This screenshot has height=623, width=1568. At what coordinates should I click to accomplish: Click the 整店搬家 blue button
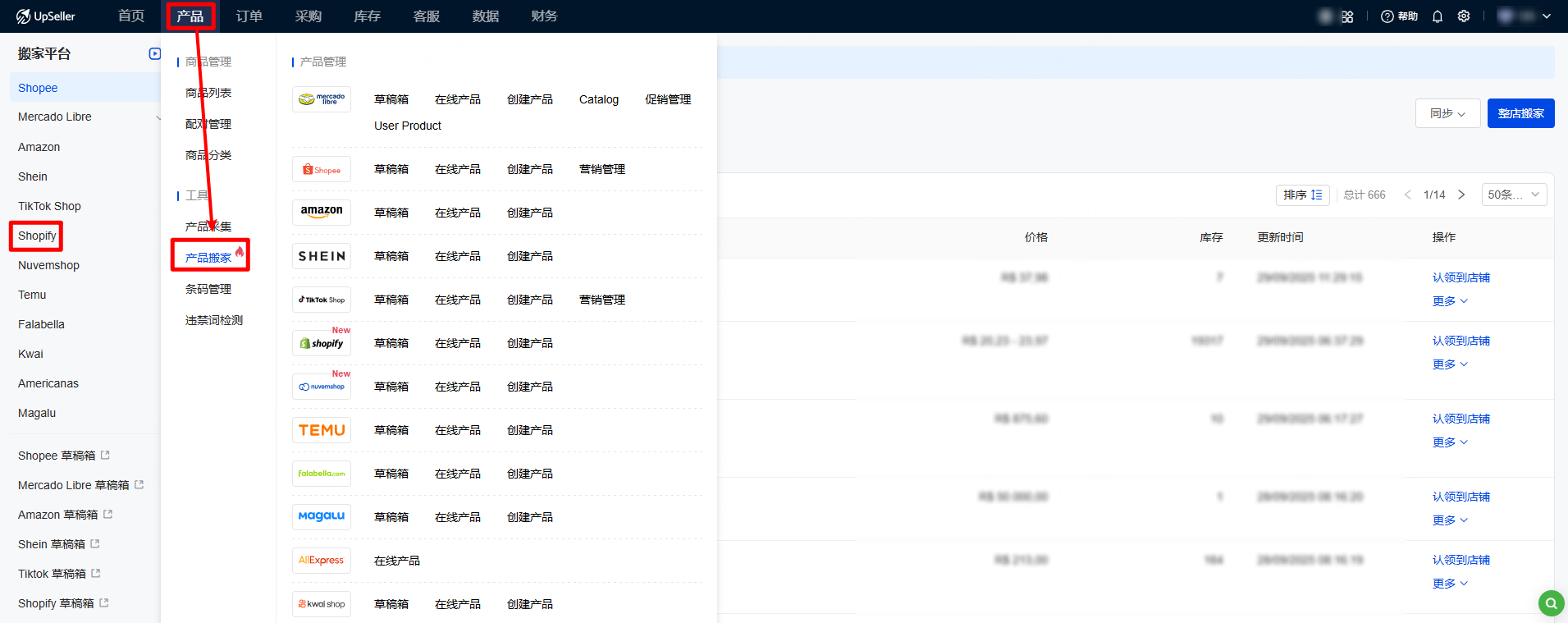(x=1520, y=113)
